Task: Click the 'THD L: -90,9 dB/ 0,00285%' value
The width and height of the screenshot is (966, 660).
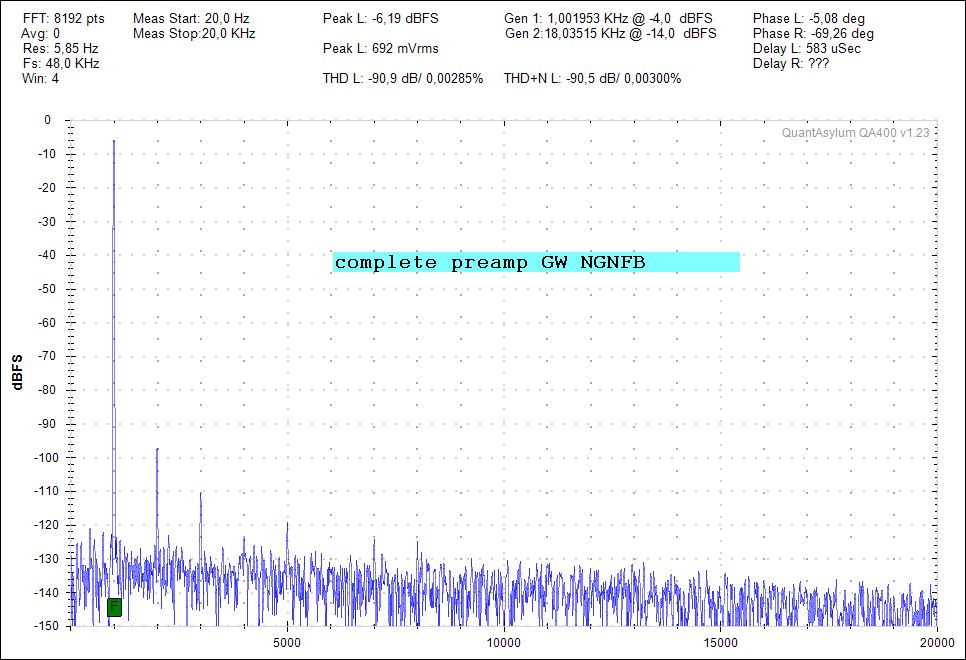Action: point(403,78)
